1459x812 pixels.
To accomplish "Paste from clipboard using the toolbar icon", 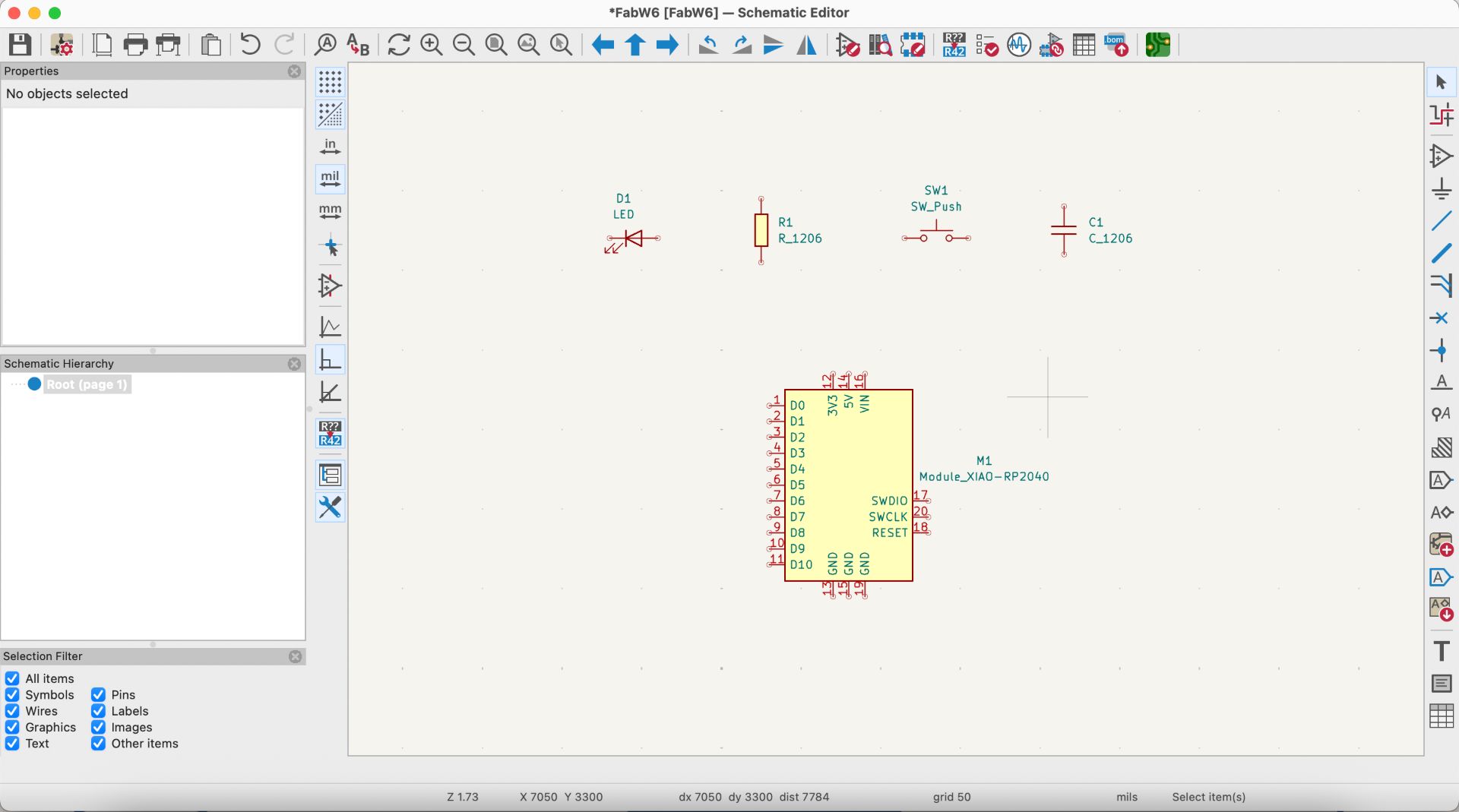I will point(210,45).
